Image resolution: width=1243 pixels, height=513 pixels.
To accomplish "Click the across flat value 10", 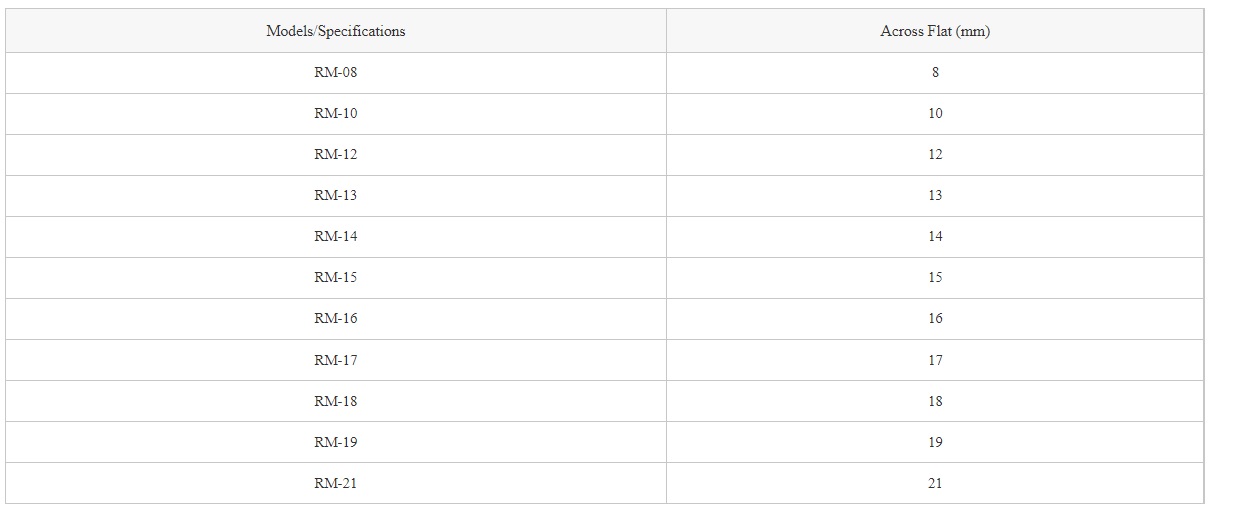I will (935, 114).
